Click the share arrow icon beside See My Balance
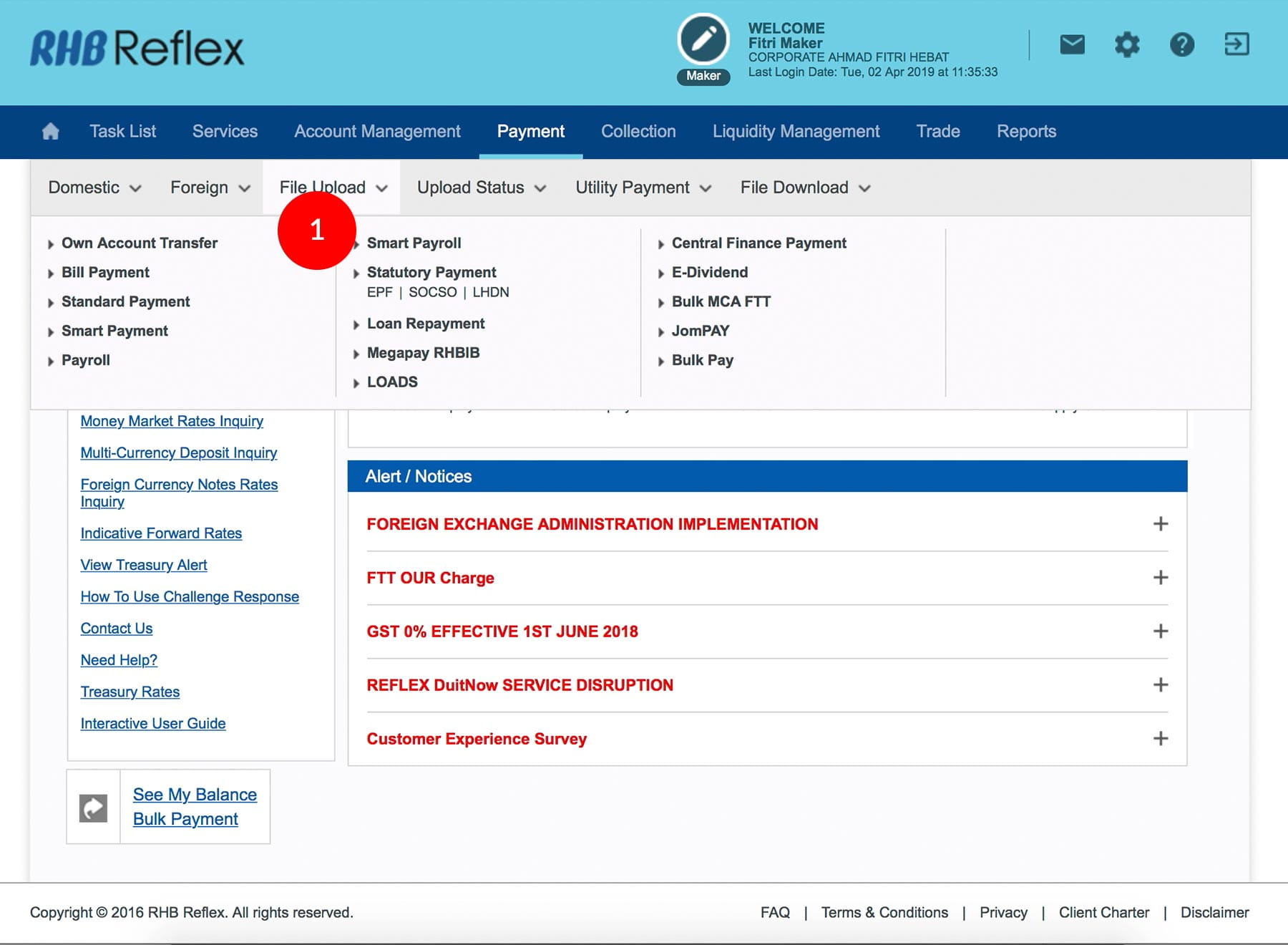The width and height of the screenshot is (1288, 945). coord(93,808)
